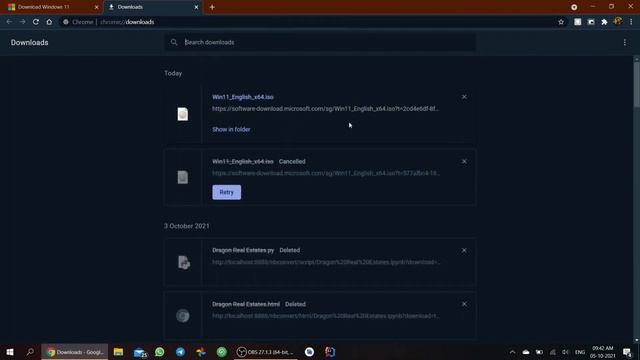Click the media control toolbar icon

(591, 22)
